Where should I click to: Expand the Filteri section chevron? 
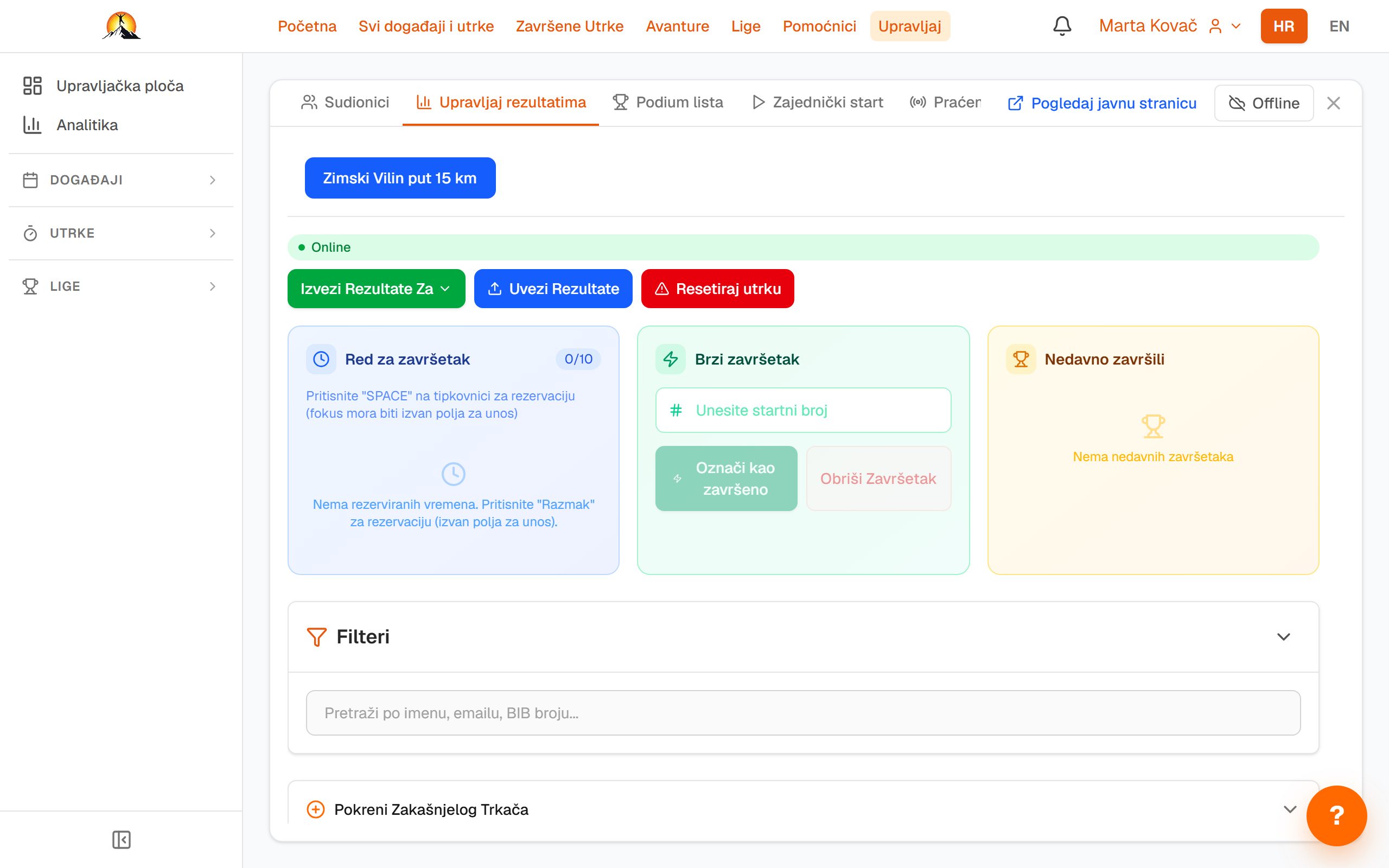[x=1283, y=637]
